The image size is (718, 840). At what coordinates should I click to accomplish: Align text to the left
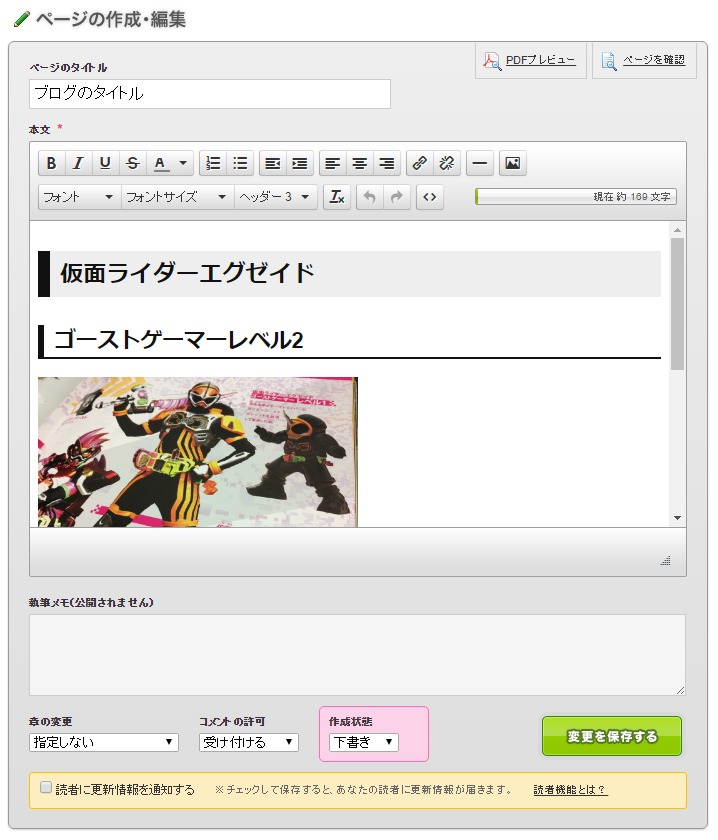point(333,163)
